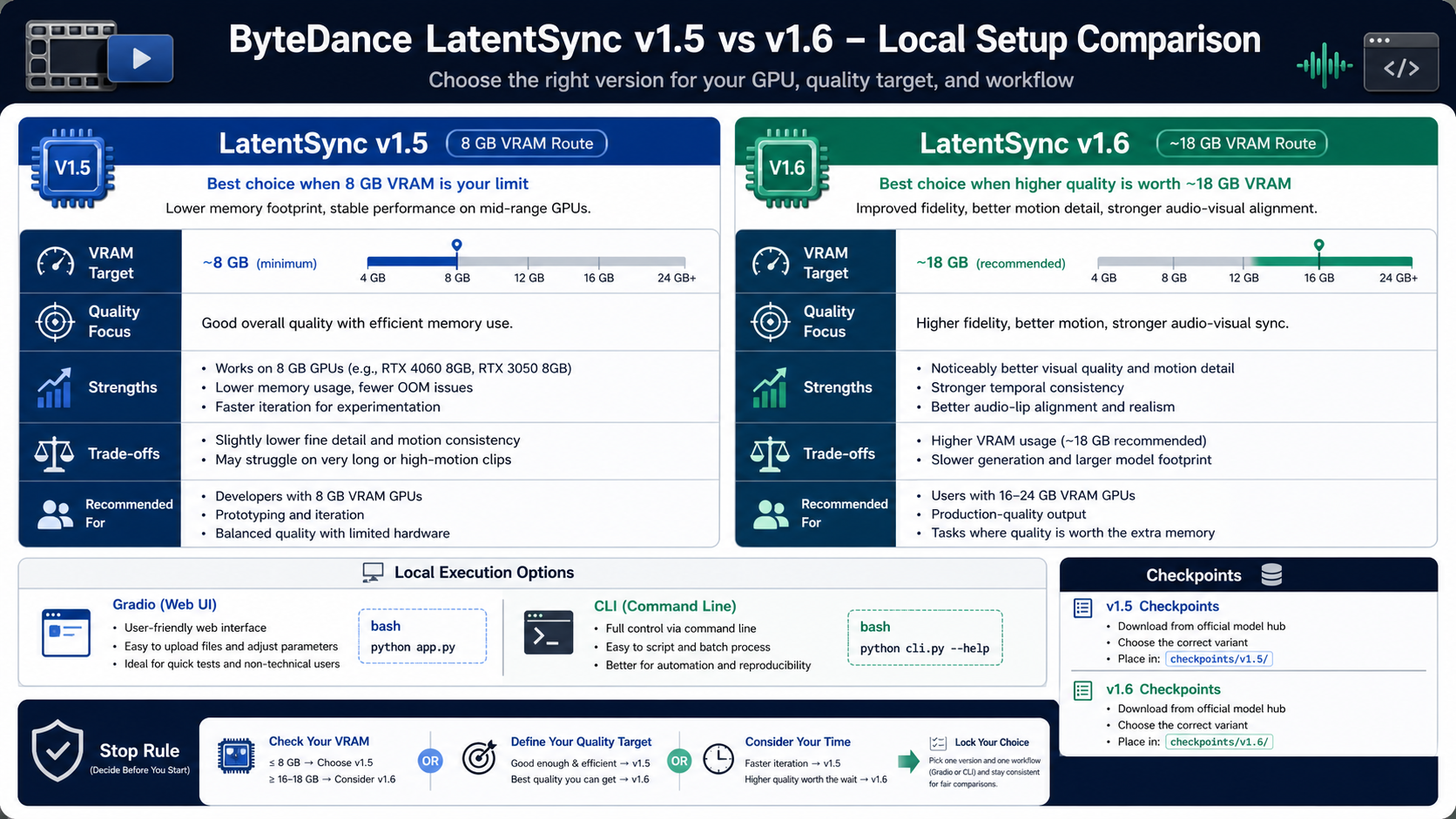Click the CLI terminal prompt icon
The width and height of the screenshot is (1456, 819).
[549, 632]
